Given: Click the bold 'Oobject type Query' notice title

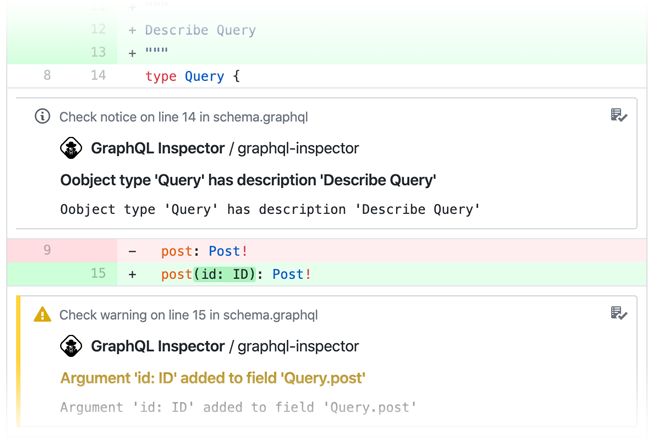Looking at the screenshot, I should coord(248,180).
